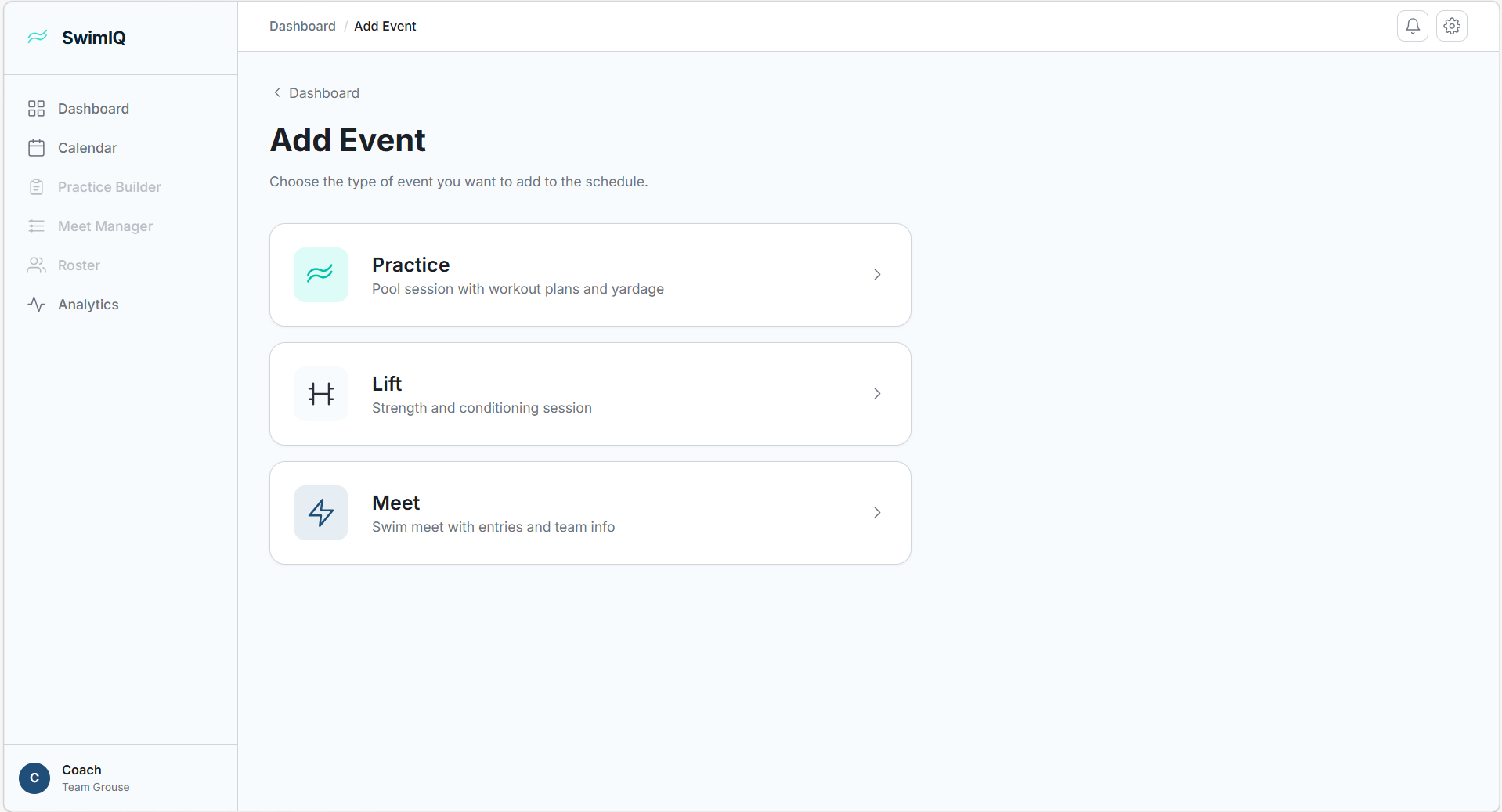Image resolution: width=1502 pixels, height=812 pixels.
Task: Click the Practice card's wave icon
Action: (x=320, y=275)
